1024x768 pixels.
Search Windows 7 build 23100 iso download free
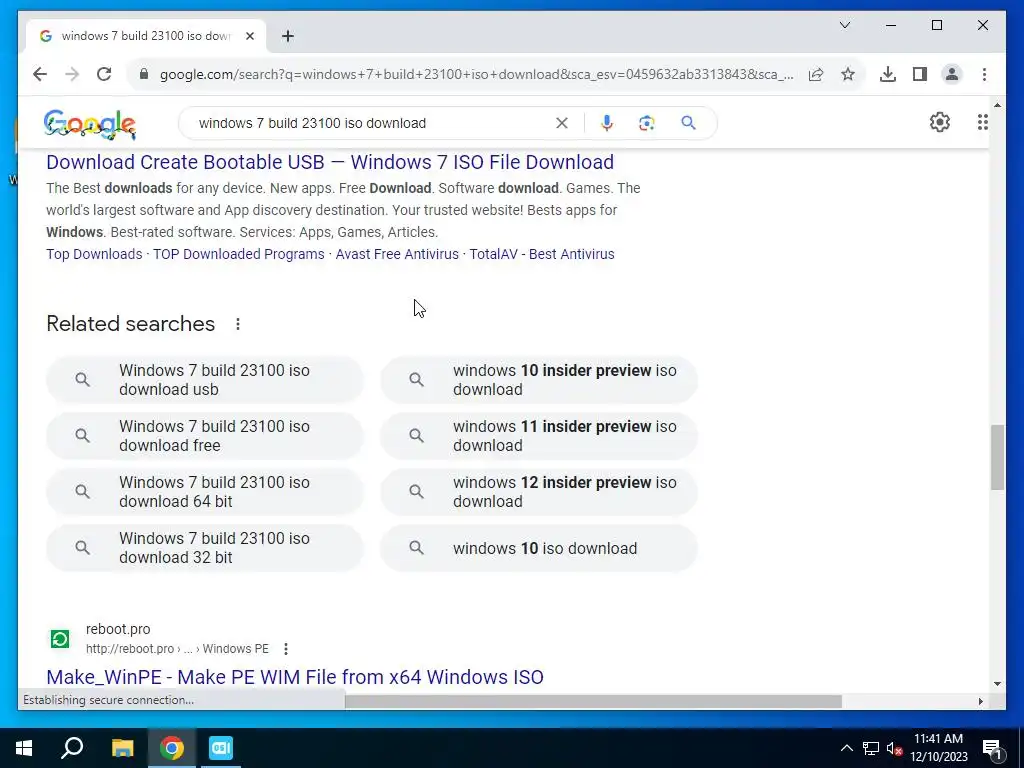204,436
